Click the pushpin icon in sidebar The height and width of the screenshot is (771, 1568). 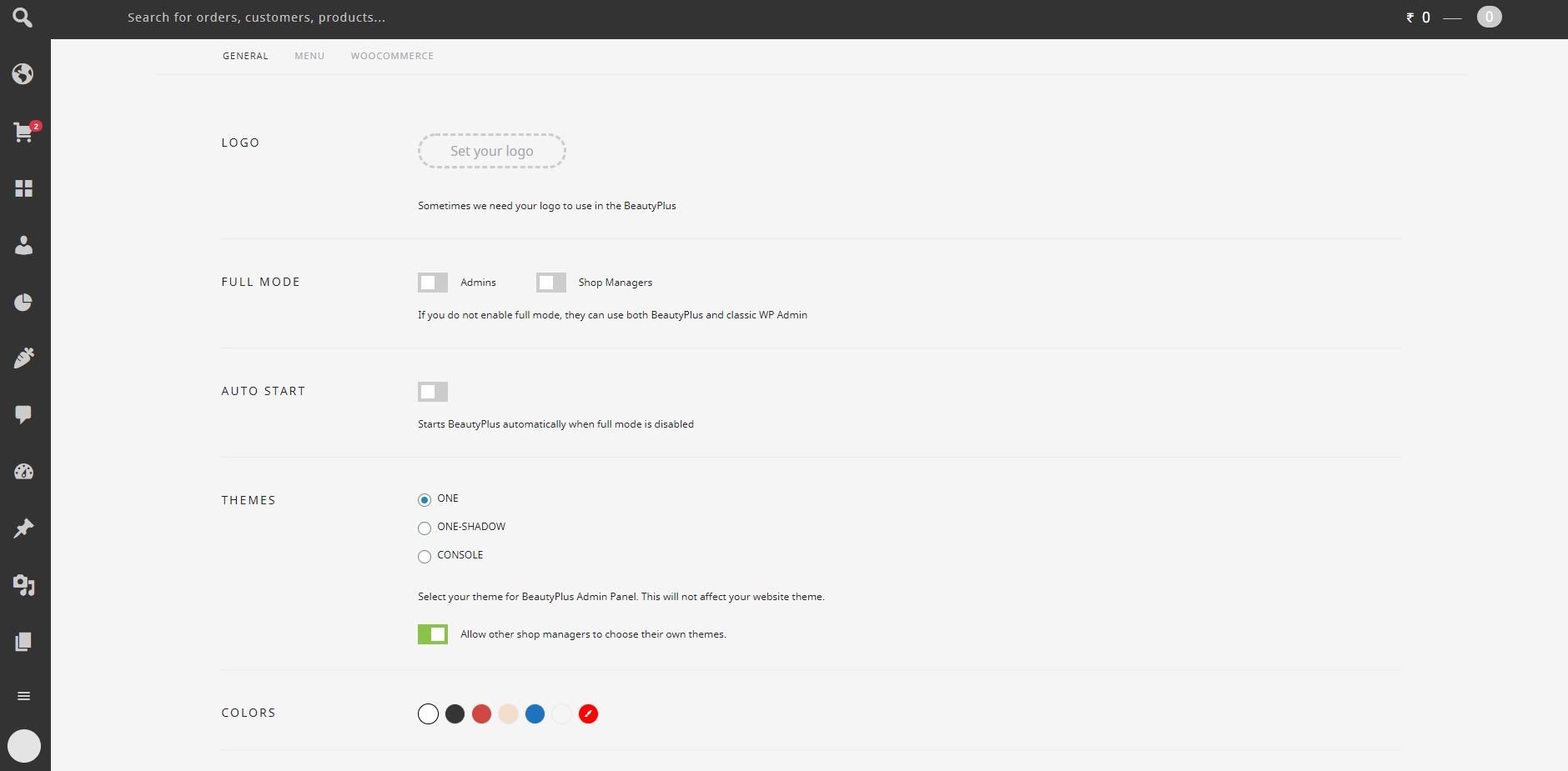click(x=23, y=528)
